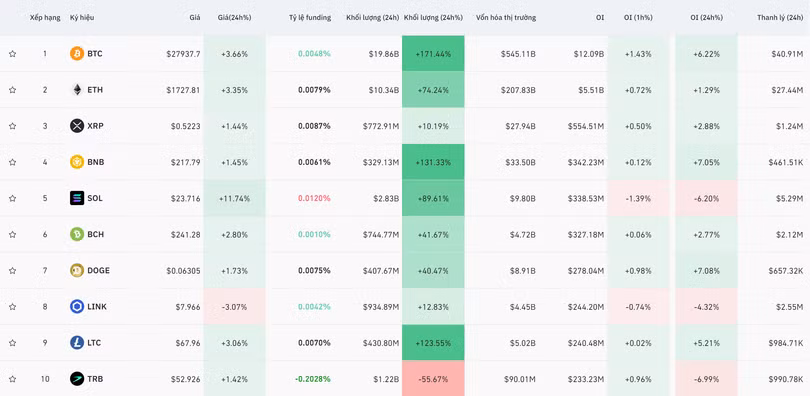
Task: Click BTC market cap $545.11B
Action: tap(518, 54)
